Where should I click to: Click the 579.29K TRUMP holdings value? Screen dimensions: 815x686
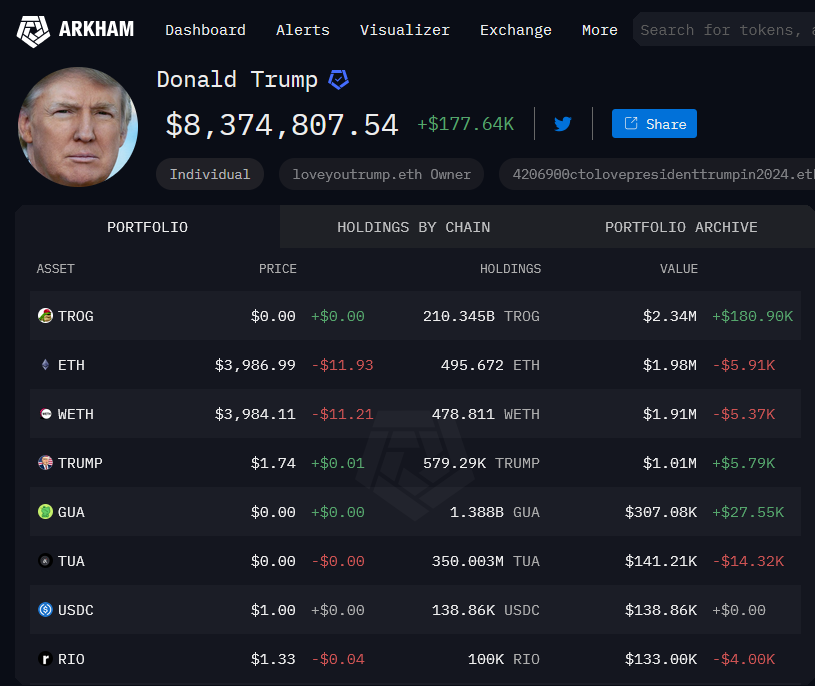tap(481, 463)
